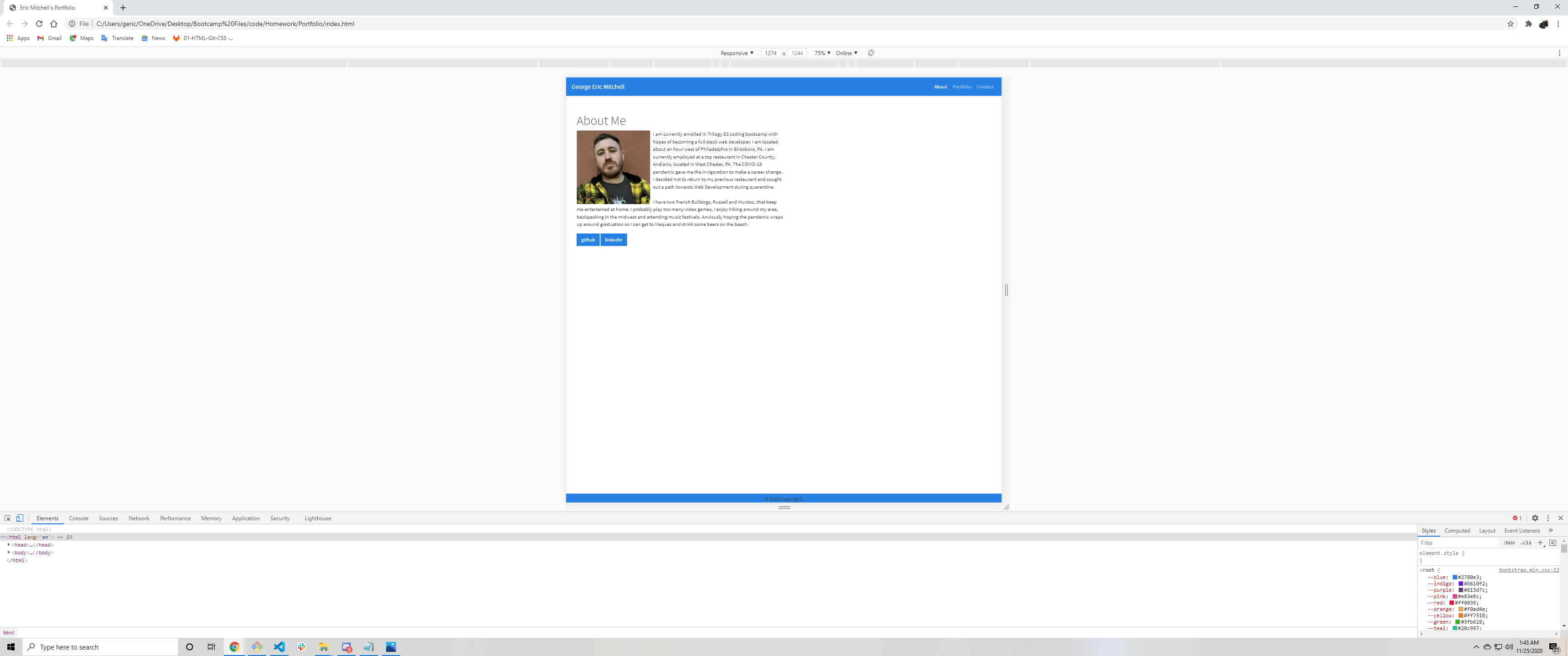The width and height of the screenshot is (1568, 656).
Task: Open the 75% zoom dropdown
Action: (822, 53)
